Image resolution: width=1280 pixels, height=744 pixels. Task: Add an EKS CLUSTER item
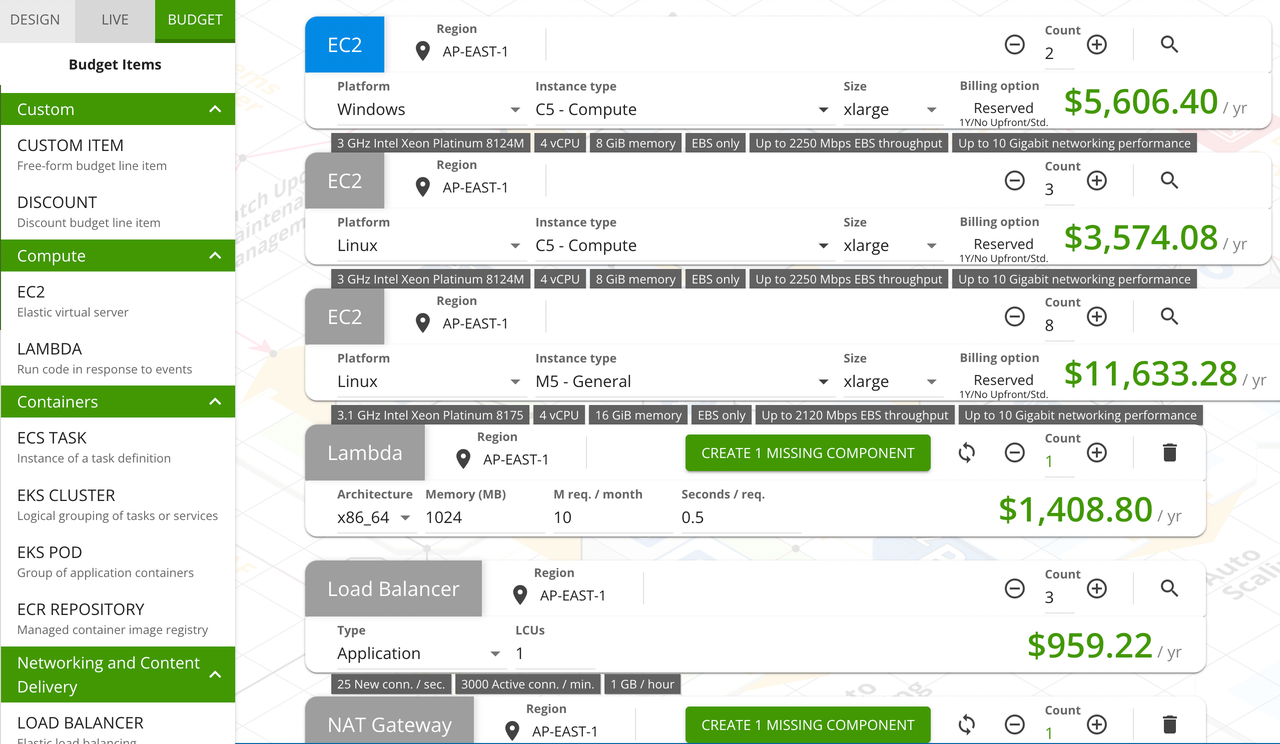pos(117,505)
